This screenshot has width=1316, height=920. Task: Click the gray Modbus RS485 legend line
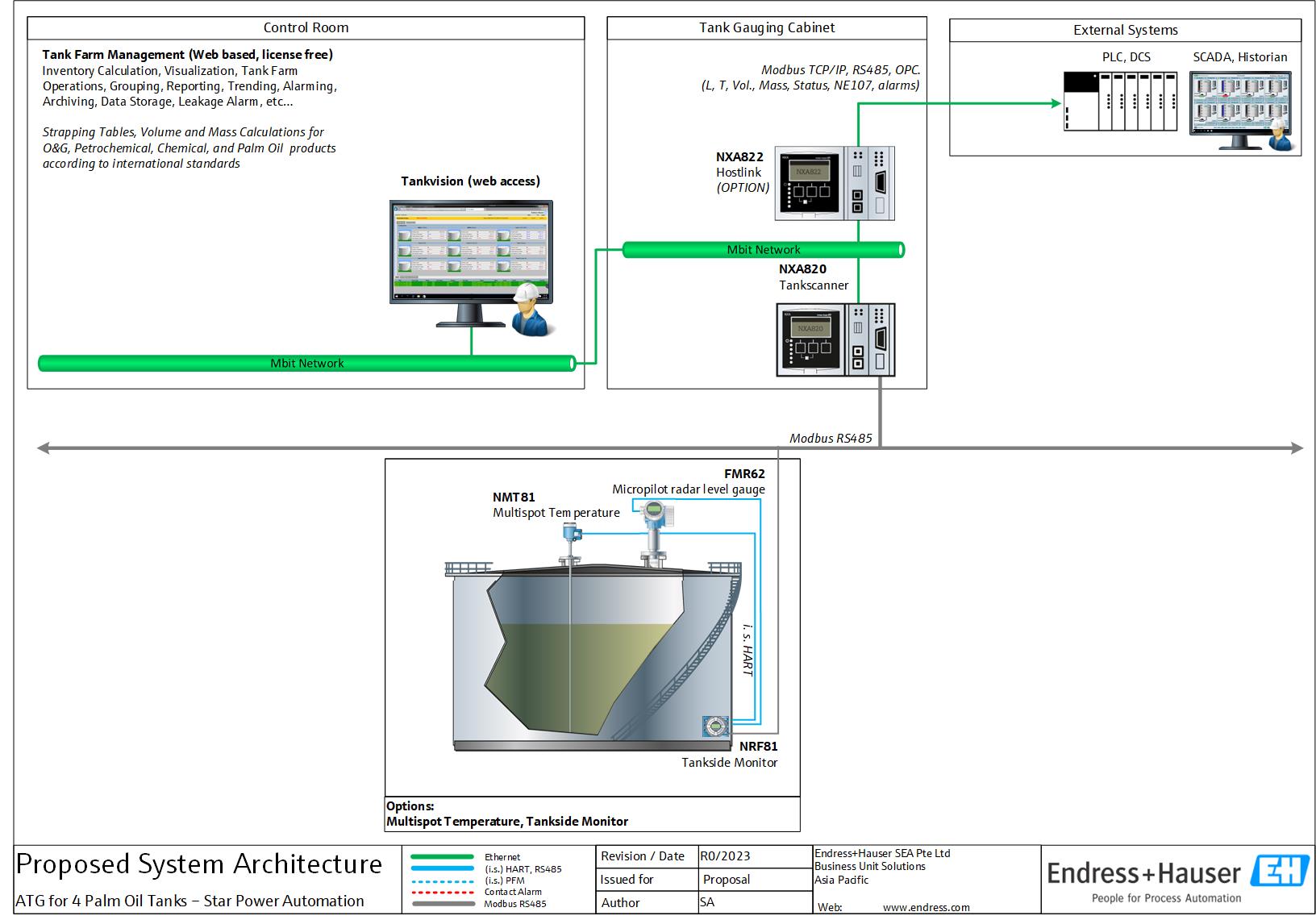pyautogui.click(x=443, y=903)
